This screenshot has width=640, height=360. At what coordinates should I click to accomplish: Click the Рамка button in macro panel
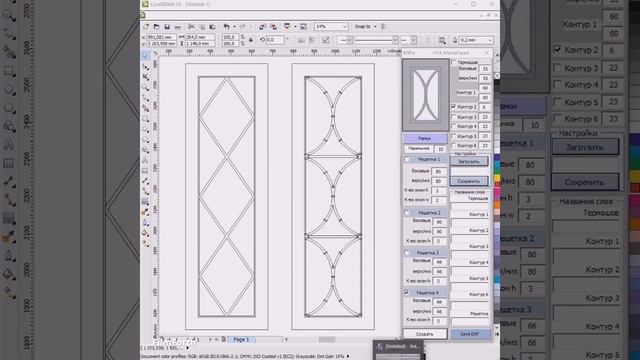click(x=424, y=138)
